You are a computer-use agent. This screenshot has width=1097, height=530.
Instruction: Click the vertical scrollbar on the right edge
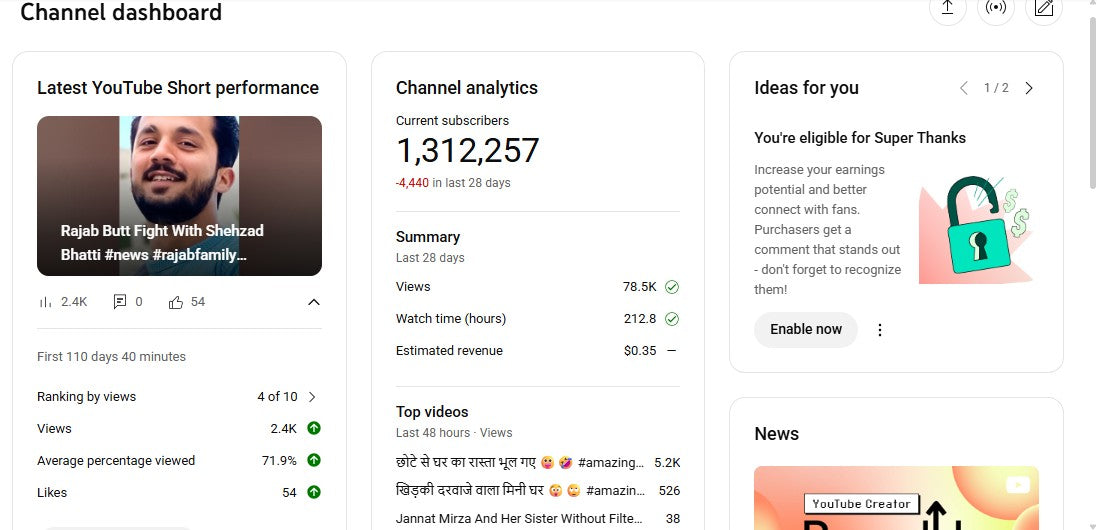[1090, 100]
